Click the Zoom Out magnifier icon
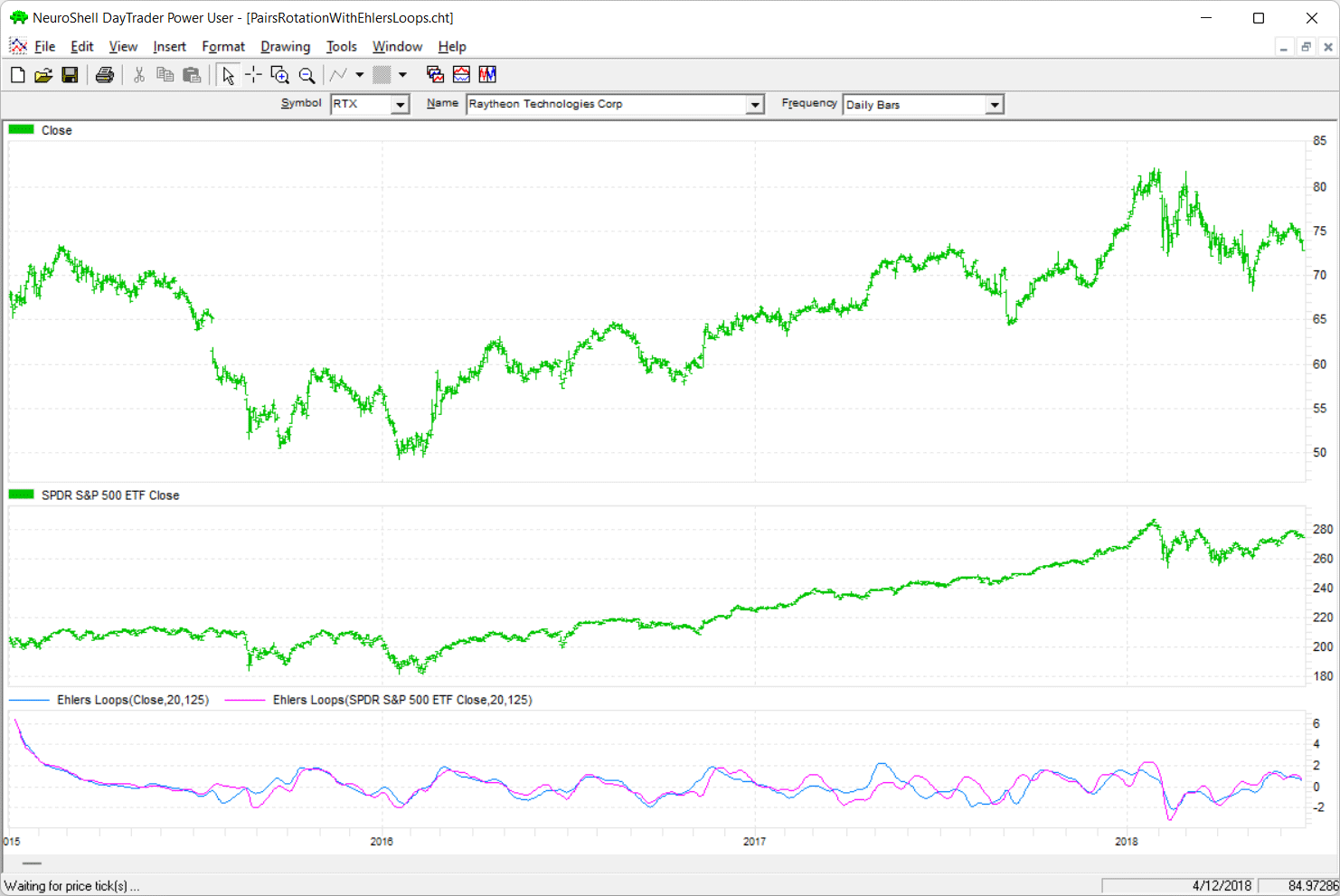Viewport: 1340px width, 896px height. (307, 75)
